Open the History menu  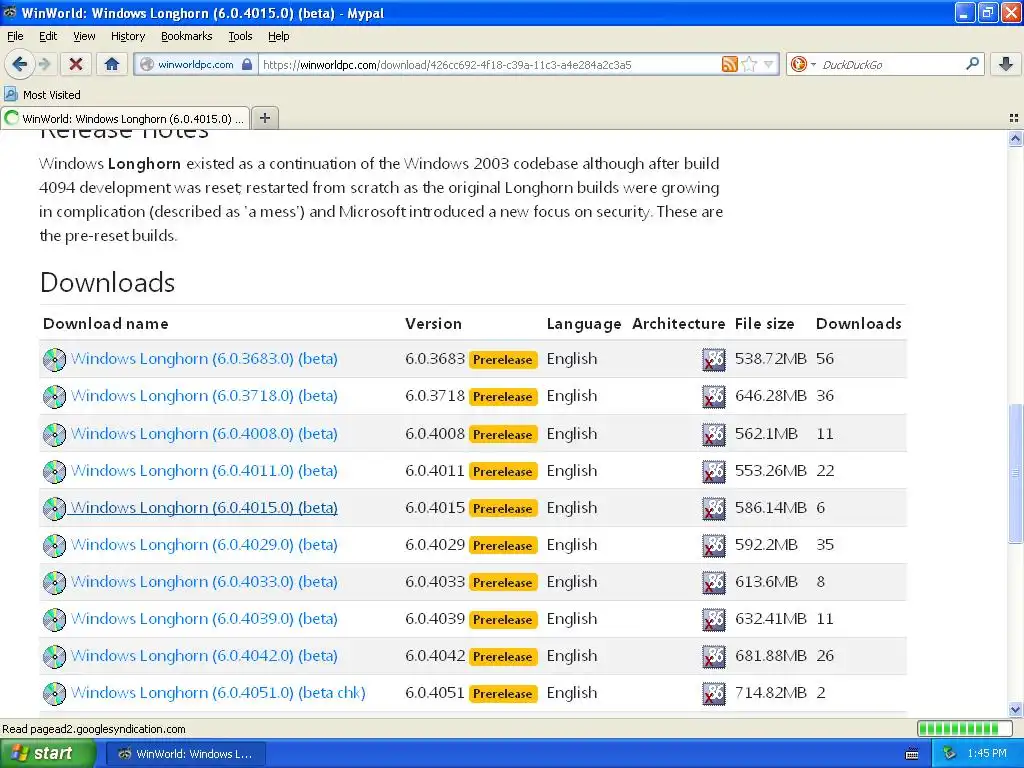pos(127,37)
